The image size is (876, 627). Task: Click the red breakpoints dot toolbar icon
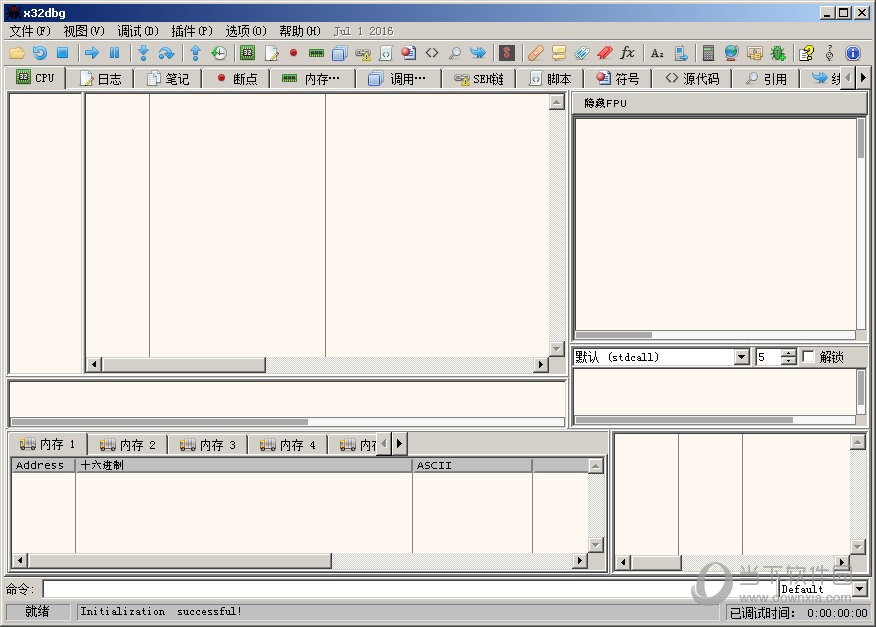pos(293,53)
